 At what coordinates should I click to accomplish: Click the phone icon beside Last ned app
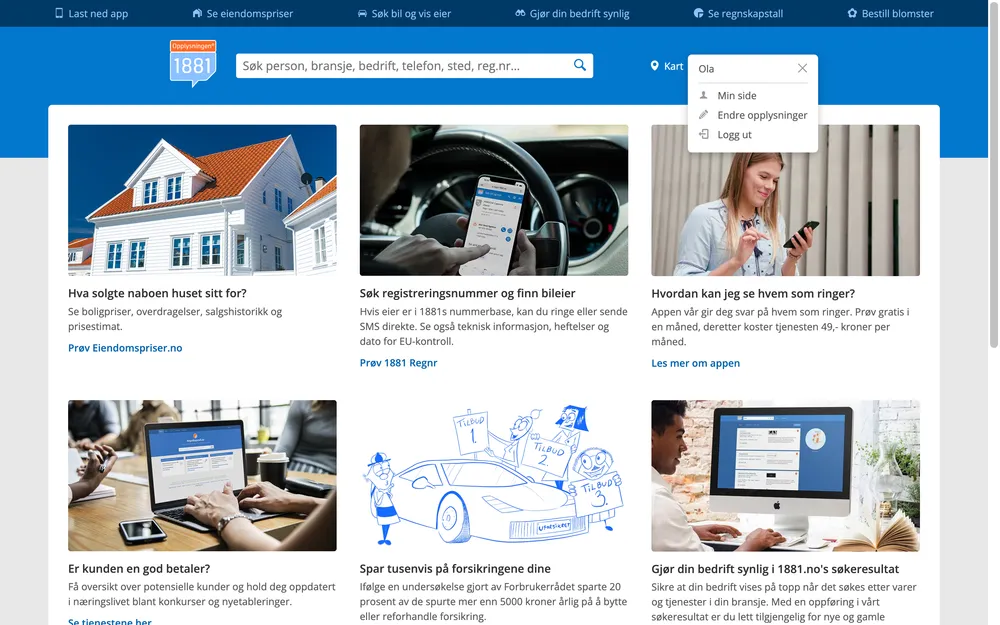[x=59, y=14]
